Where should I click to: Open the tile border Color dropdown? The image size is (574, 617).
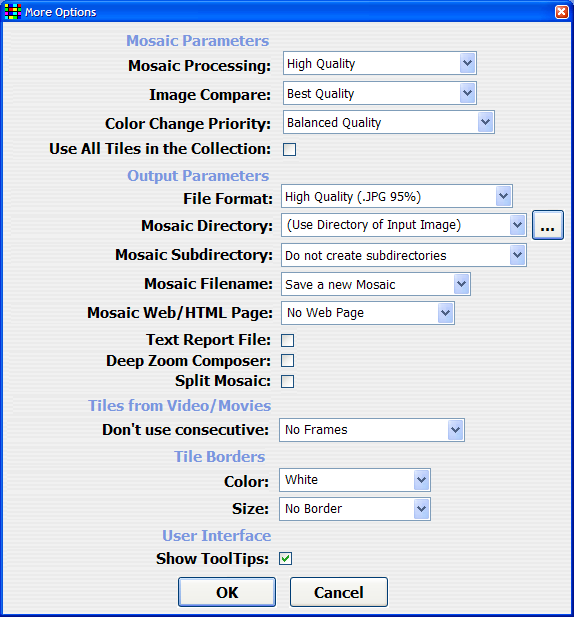355,480
